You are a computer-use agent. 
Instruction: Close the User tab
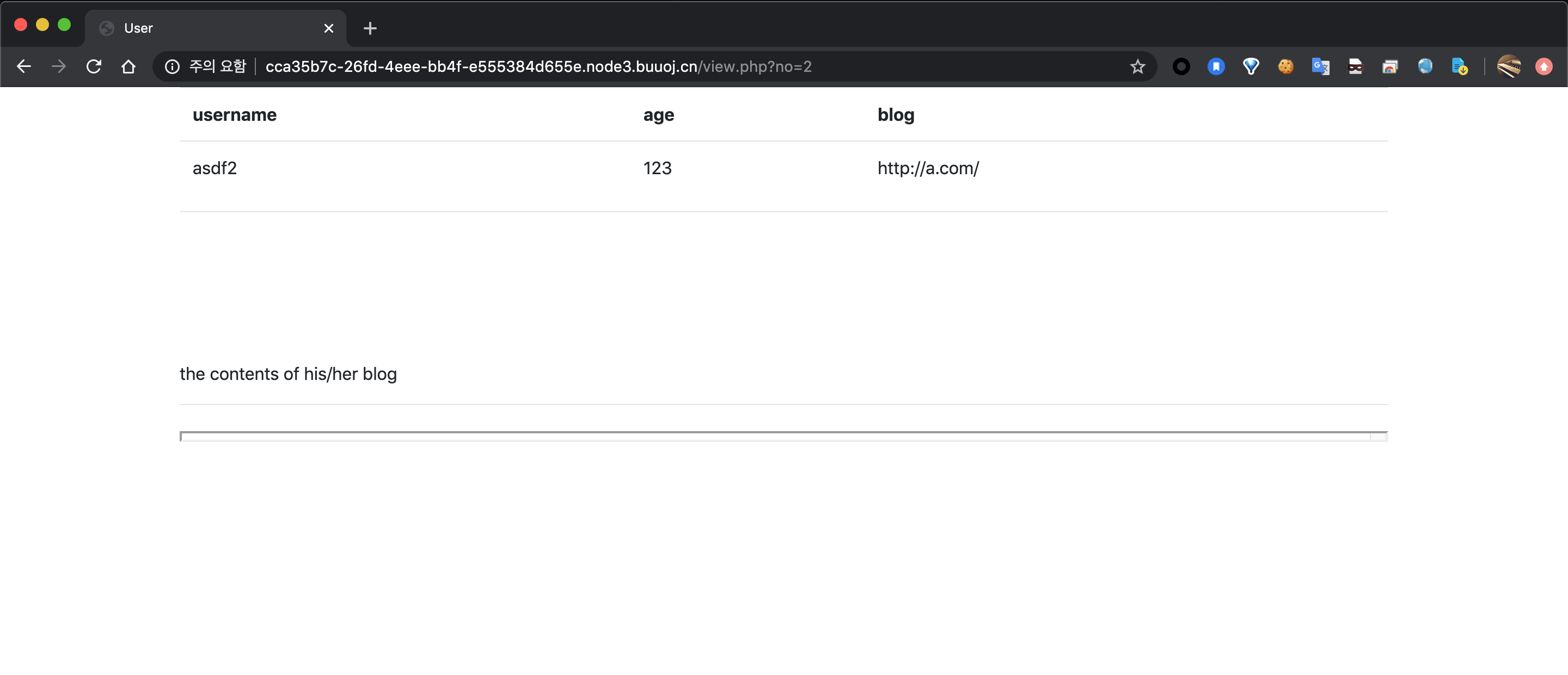[x=329, y=28]
